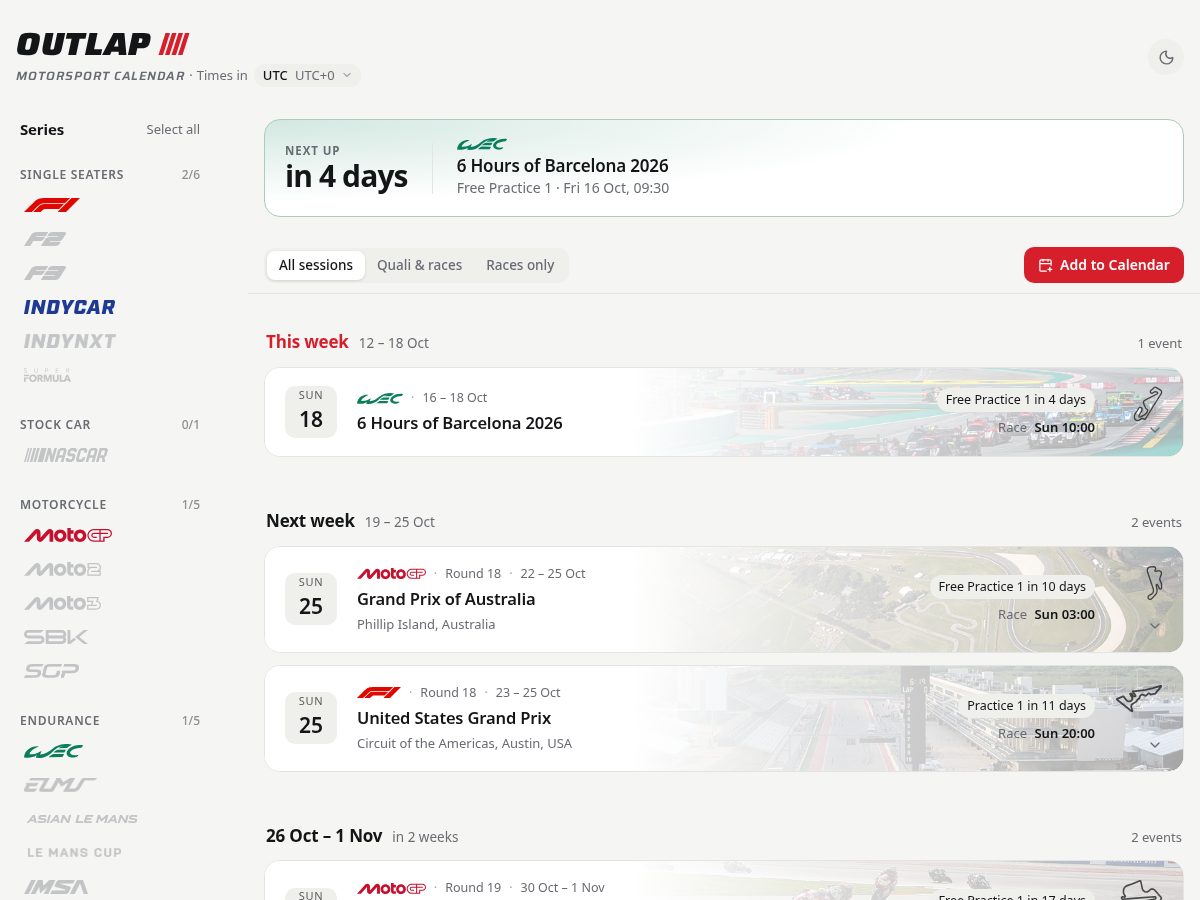Click the SUN 18 date badge

311,411
